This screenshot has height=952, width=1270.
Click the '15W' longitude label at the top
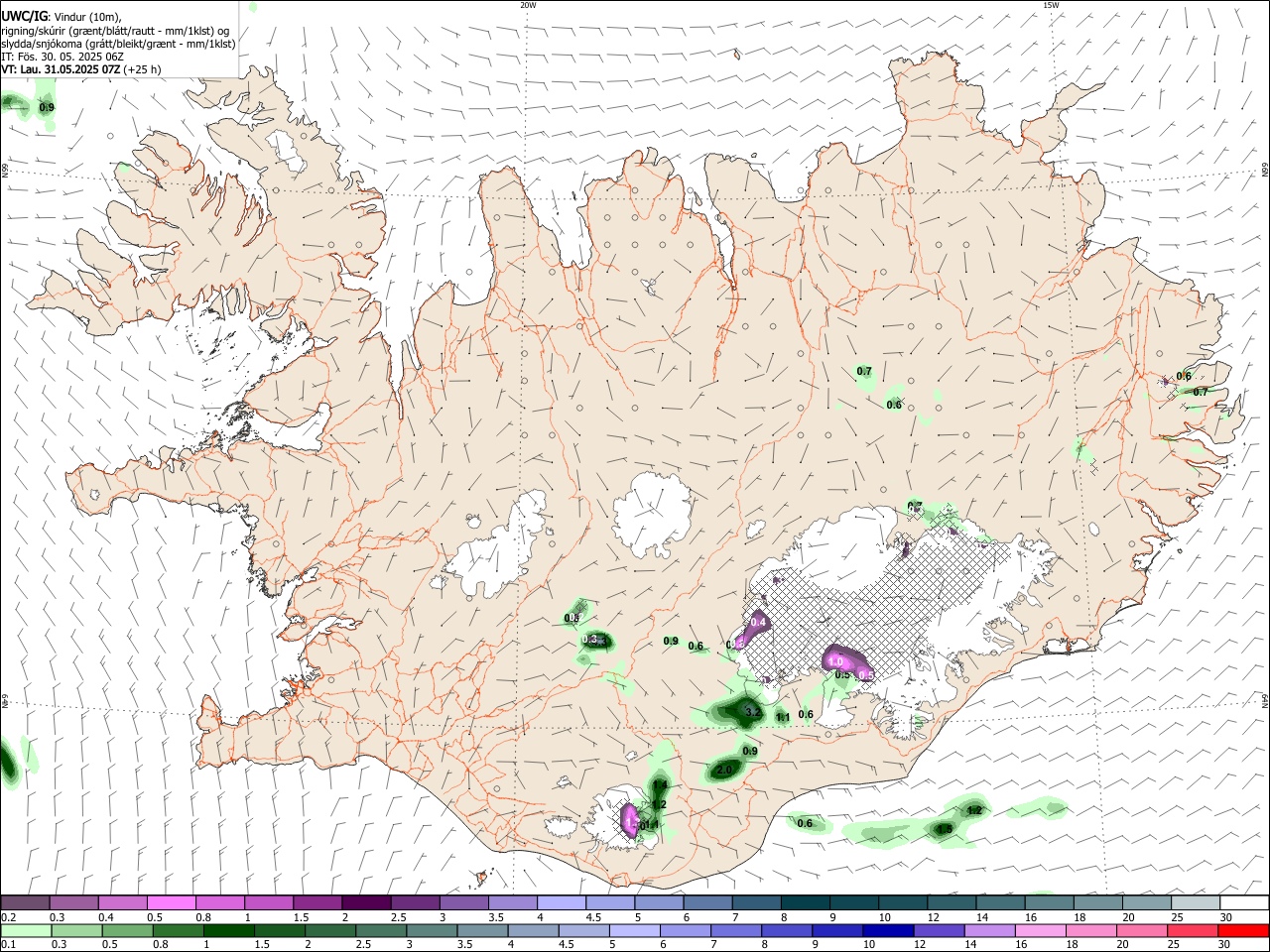click(1051, 5)
